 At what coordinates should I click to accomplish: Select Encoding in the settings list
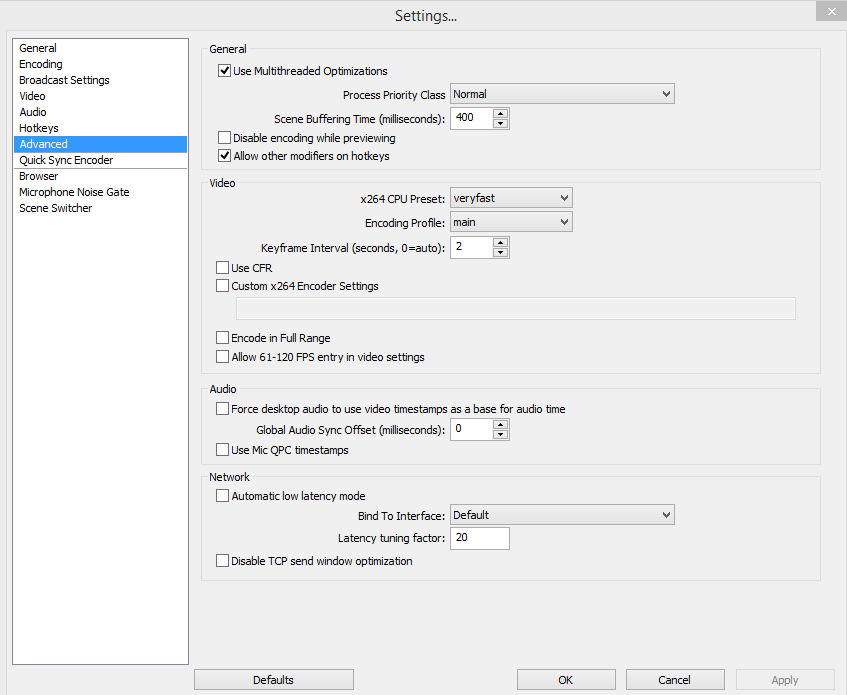41,64
